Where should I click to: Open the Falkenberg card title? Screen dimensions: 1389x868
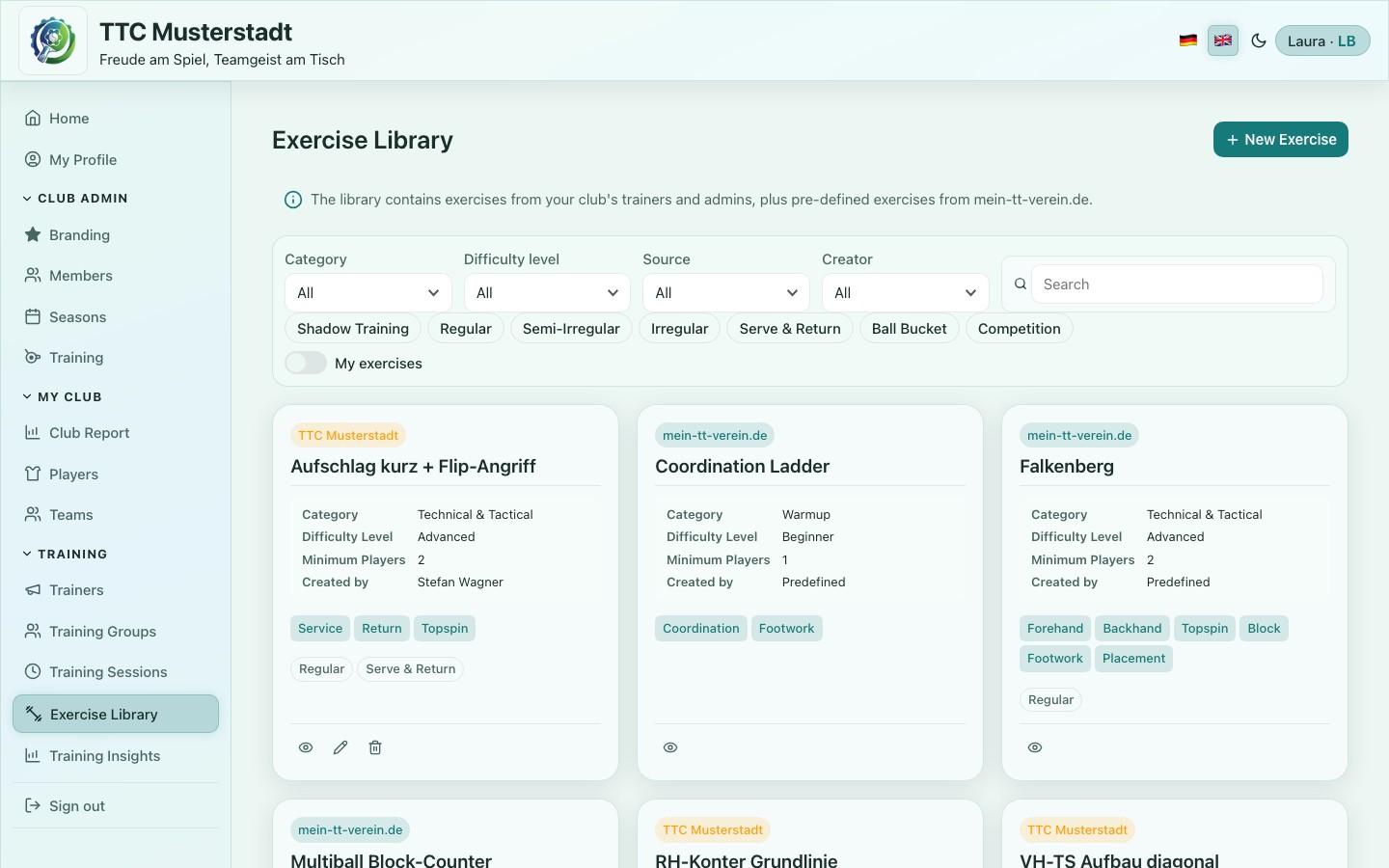(1067, 466)
